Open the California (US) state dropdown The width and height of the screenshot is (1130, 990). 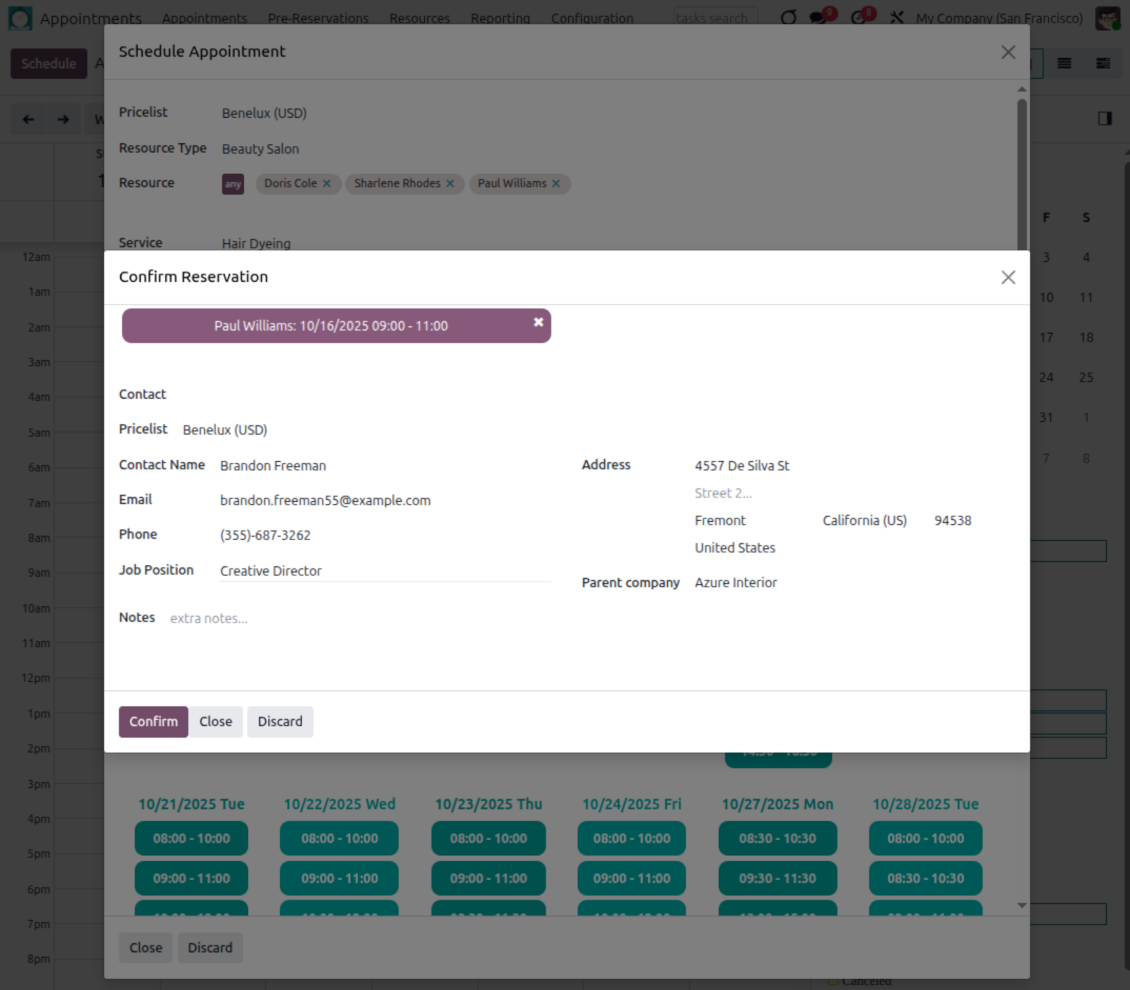pos(865,521)
